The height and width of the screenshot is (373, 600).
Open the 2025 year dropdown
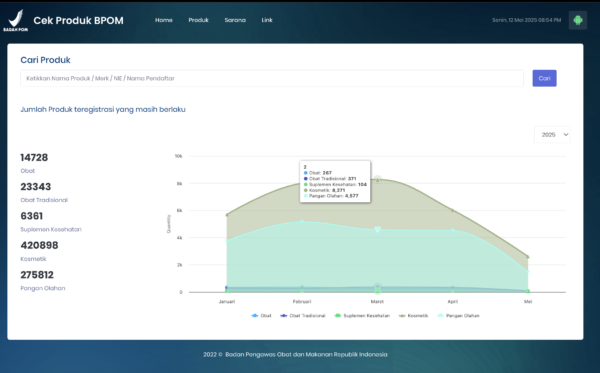552,135
